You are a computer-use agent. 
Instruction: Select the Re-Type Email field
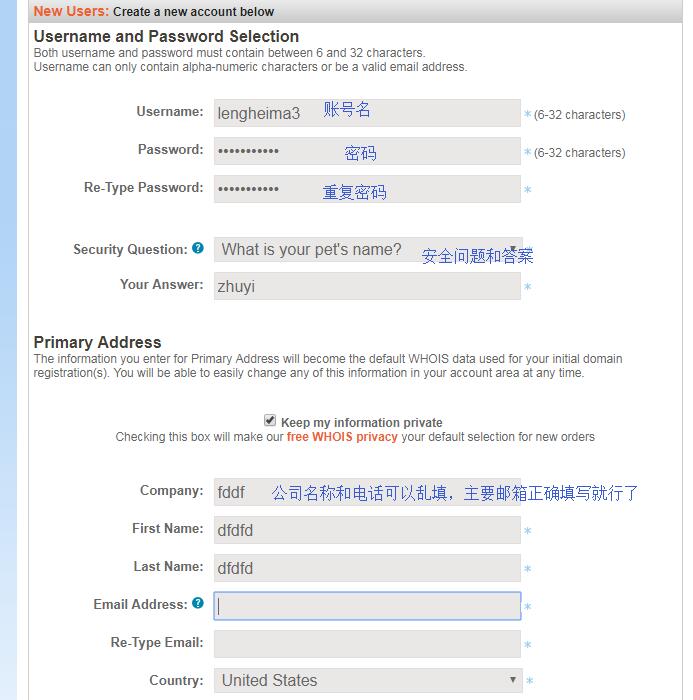(367, 643)
